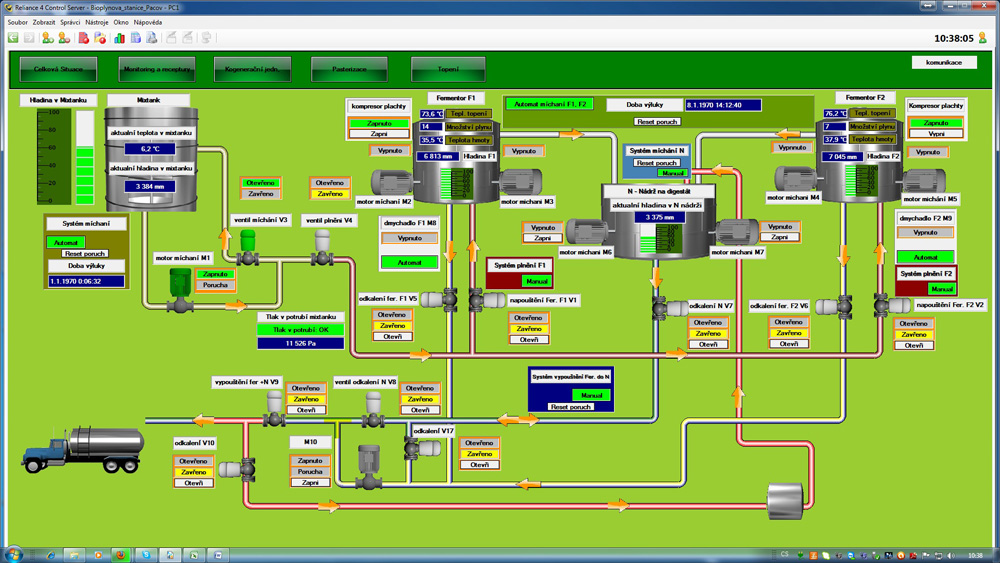Click the ventil plnění V4 valve symbol
Image resolution: width=1000 pixels, height=563 pixels.
pos(322,249)
